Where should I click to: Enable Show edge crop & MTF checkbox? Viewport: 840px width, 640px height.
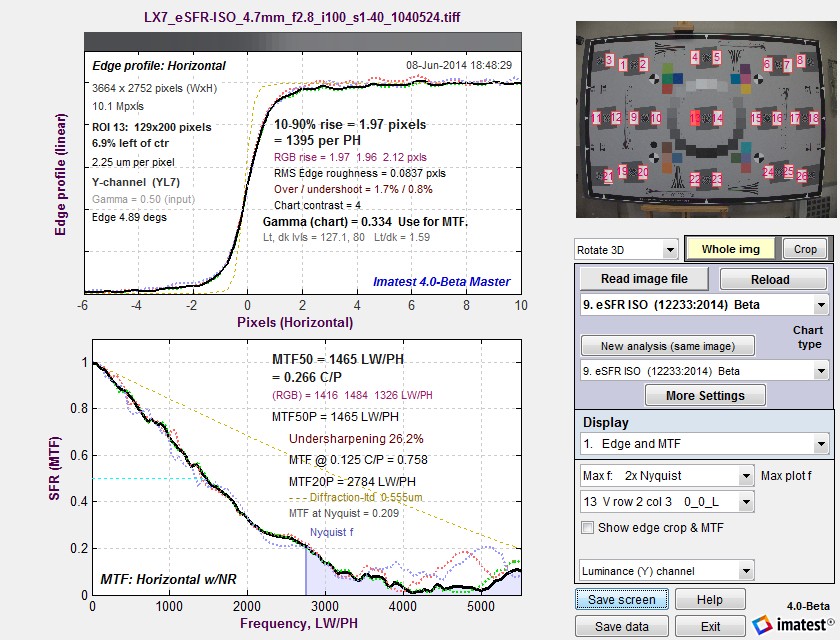coord(588,528)
